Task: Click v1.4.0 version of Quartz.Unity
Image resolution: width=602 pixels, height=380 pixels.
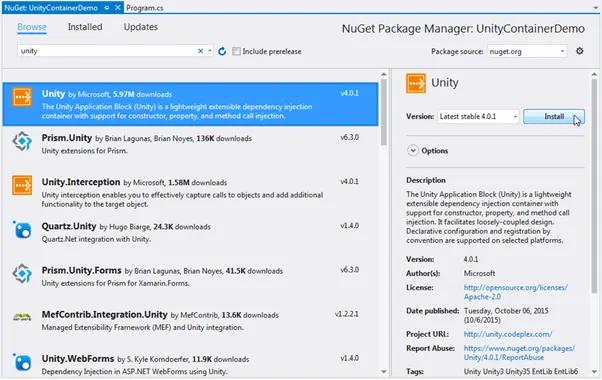Action: pos(349,225)
